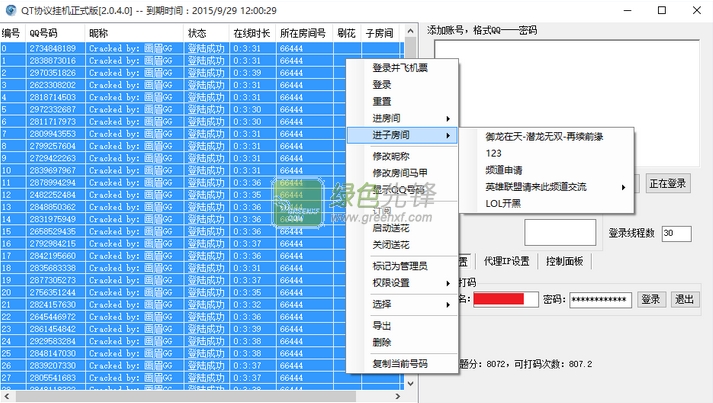Sort by the QQ号码 column header

click(x=55, y=33)
